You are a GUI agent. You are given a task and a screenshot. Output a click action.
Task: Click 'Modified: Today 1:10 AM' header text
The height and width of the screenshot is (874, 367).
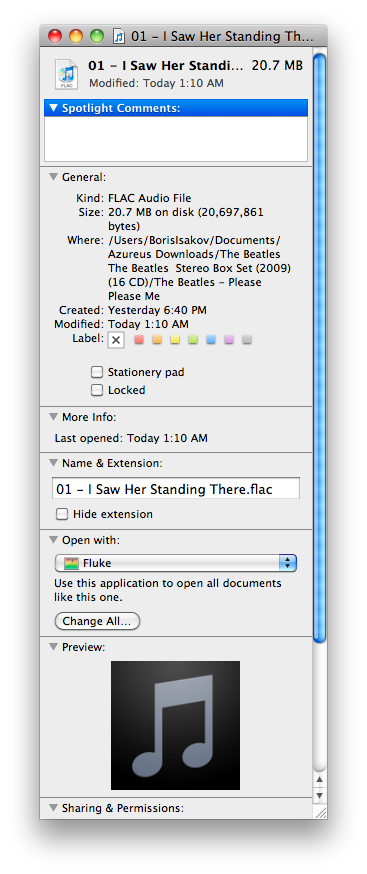tap(156, 84)
